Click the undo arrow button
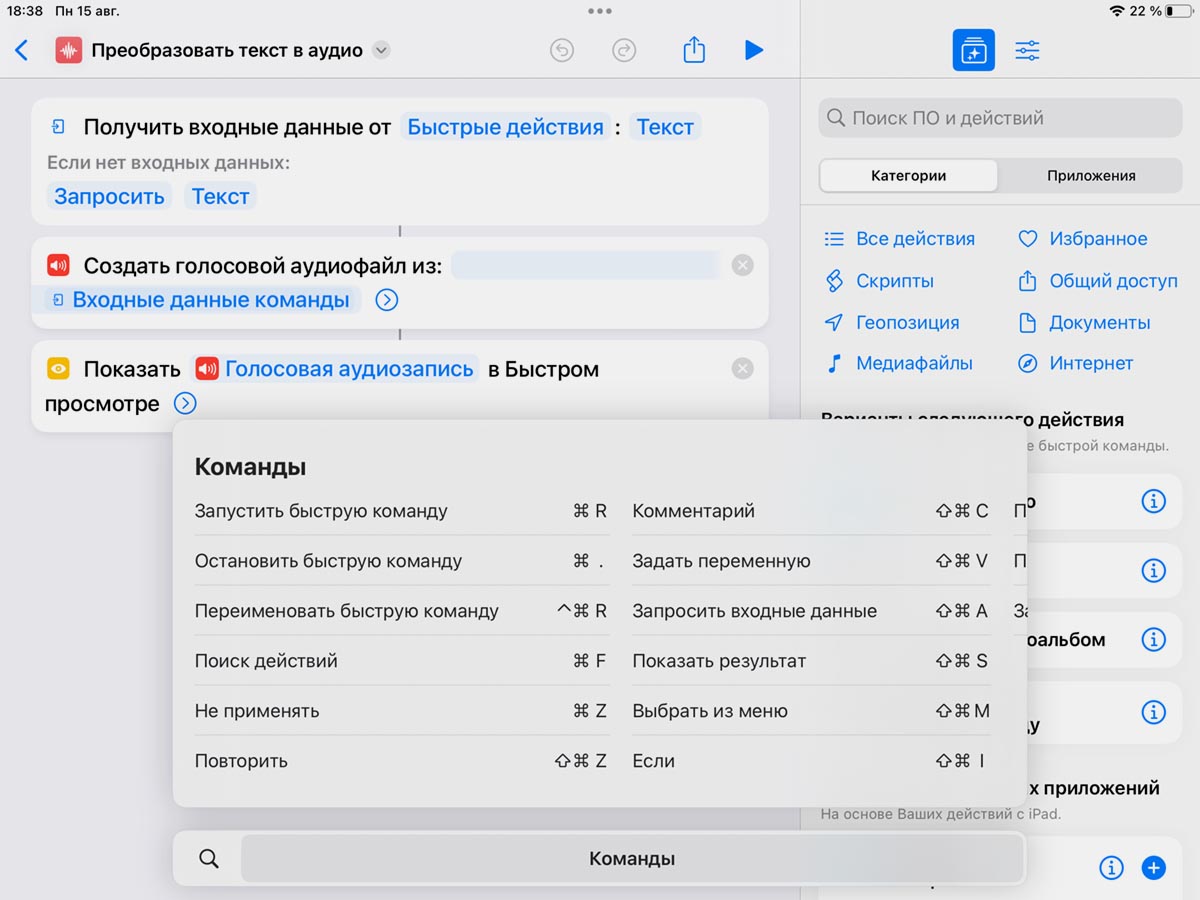1200x900 pixels. pyautogui.click(x=562, y=50)
